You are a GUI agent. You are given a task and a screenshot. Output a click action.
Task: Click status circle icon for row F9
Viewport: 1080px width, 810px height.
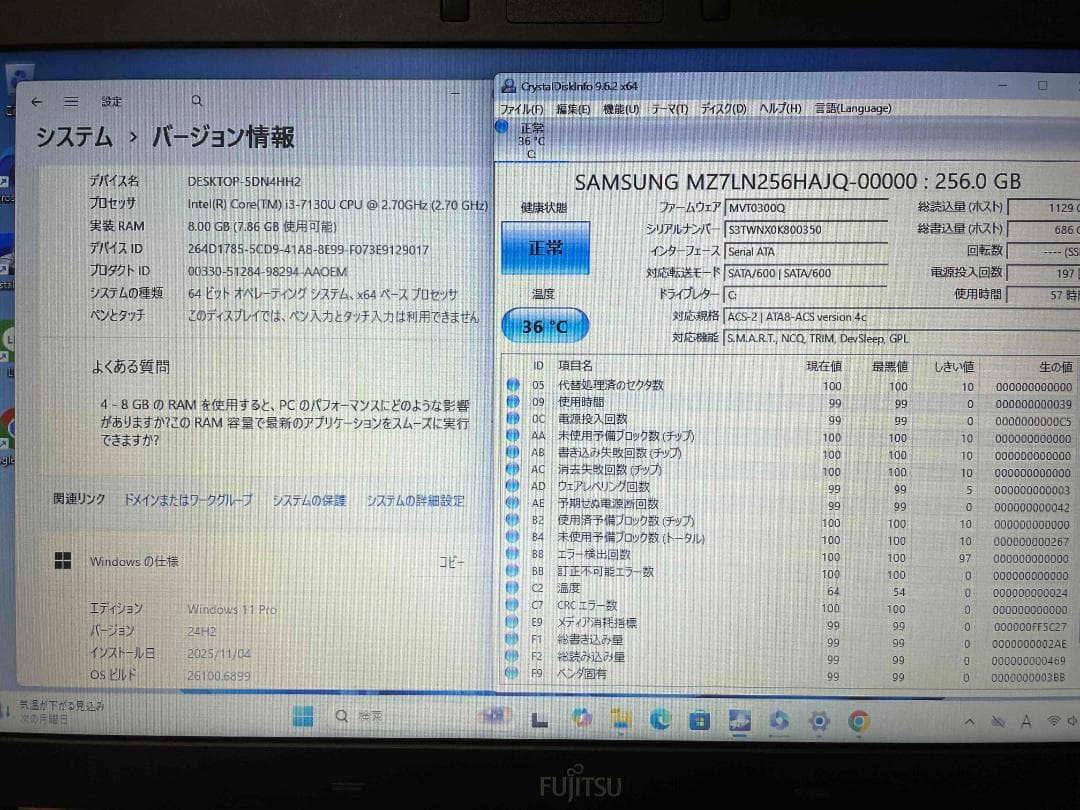pyautogui.click(x=511, y=673)
